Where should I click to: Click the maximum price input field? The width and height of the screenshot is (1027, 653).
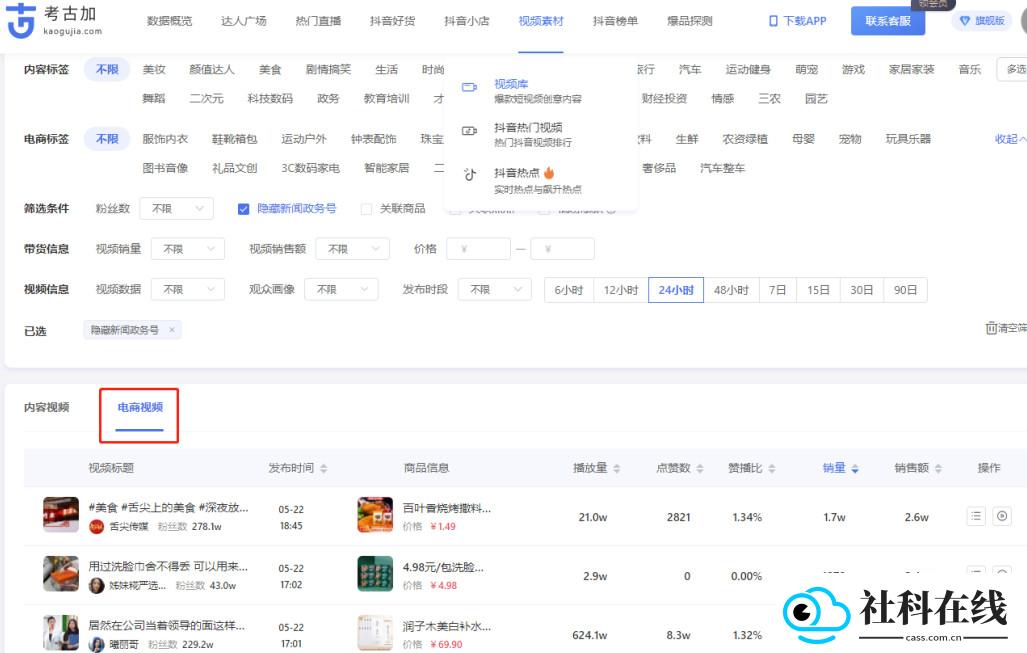[x=563, y=250]
